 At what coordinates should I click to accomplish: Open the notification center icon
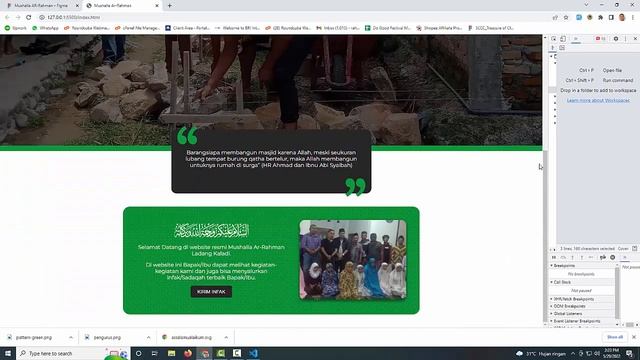click(629, 353)
